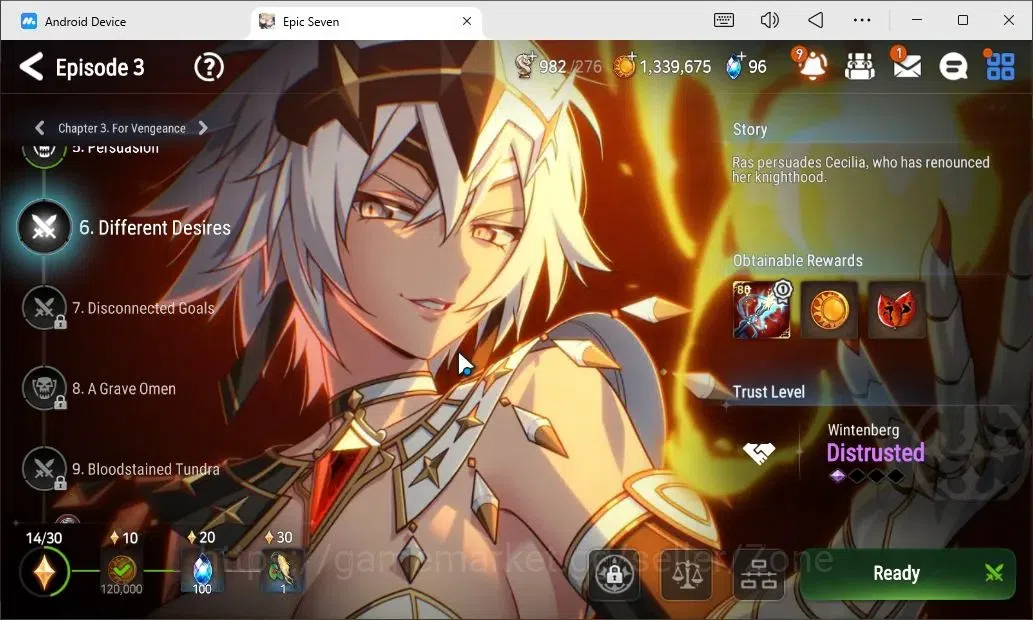
Task: Select stage 6 Different Desires icon
Action: (44, 228)
